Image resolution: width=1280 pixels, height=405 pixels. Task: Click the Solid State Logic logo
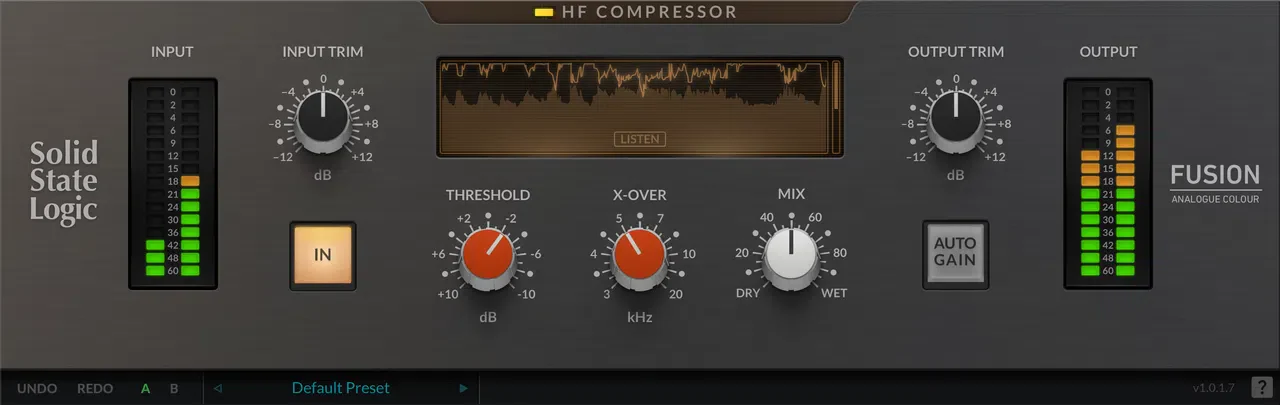point(64,182)
